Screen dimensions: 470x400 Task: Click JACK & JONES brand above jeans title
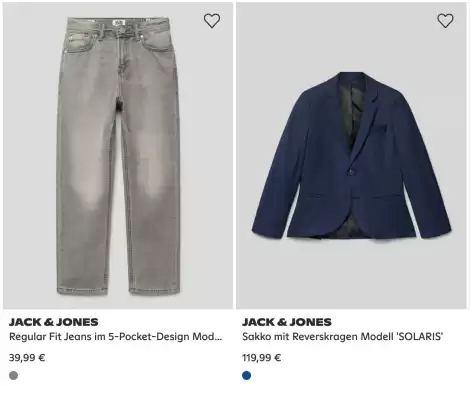point(54,322)
